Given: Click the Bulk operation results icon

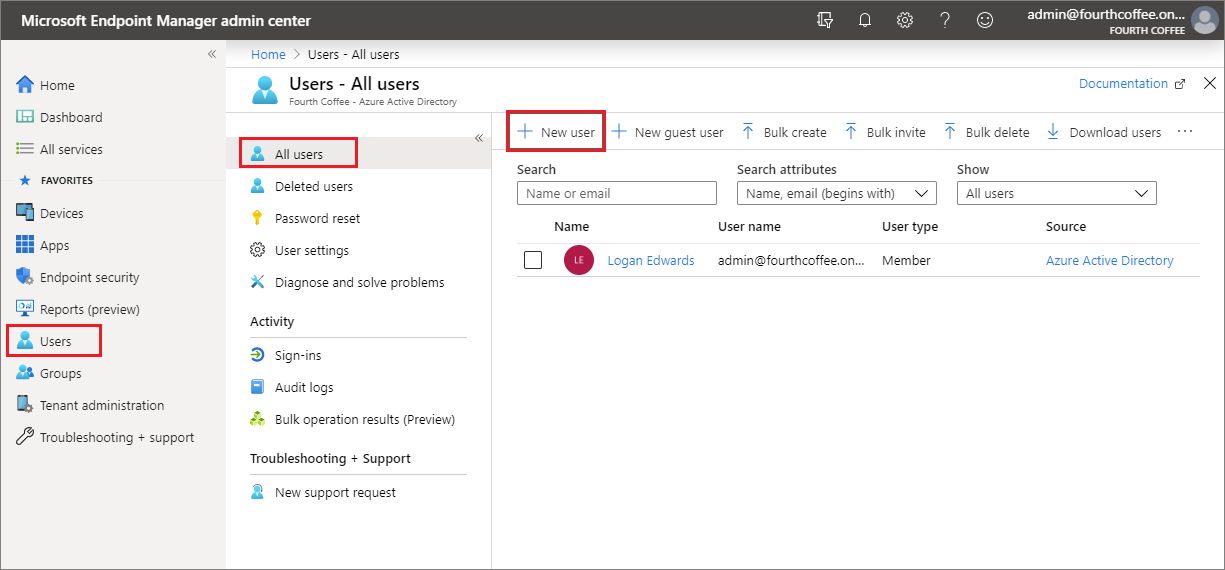Looking at the screenshot, I should [257, 419].
